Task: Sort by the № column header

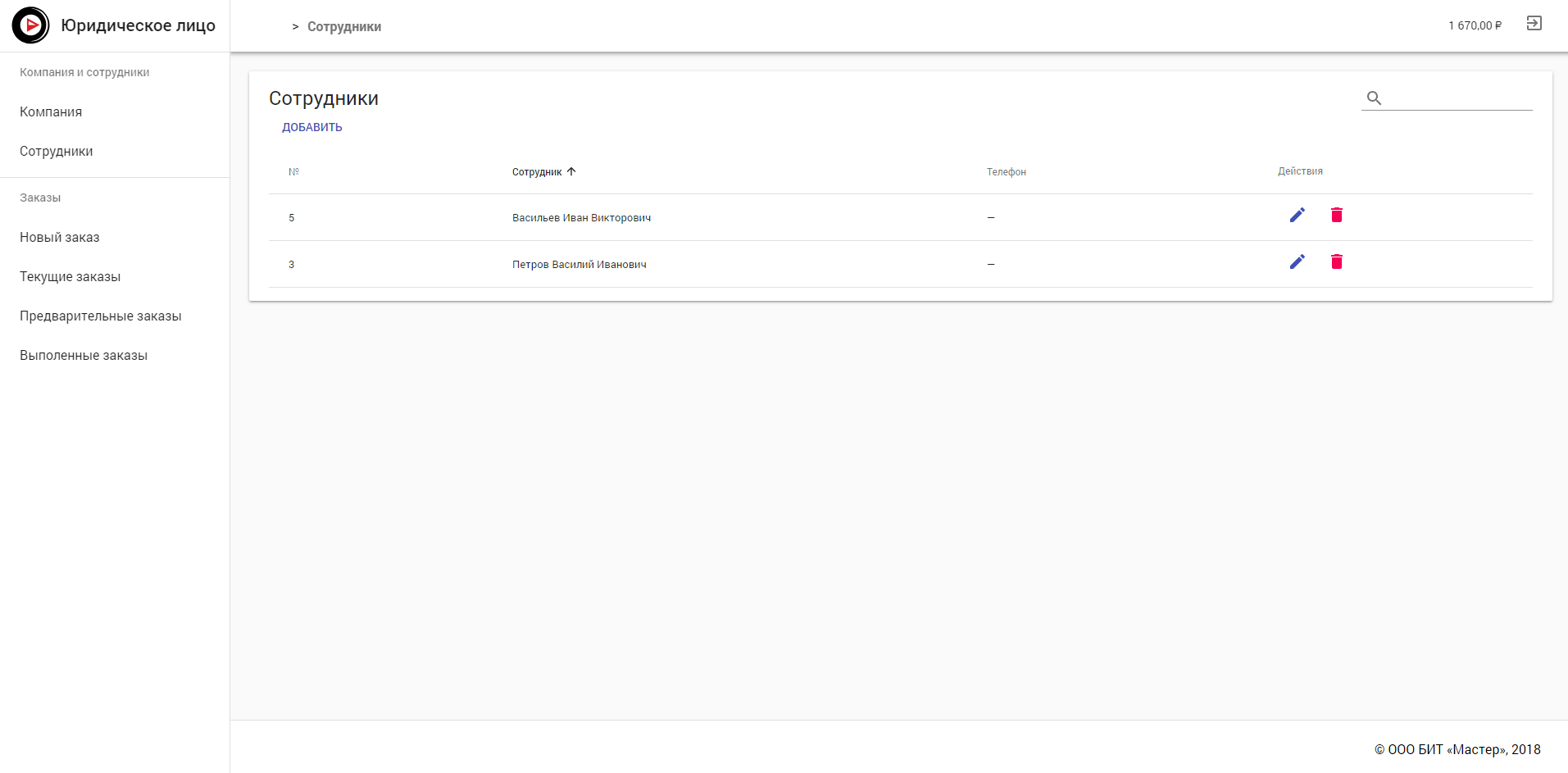Action: click(x=293, y=172)
